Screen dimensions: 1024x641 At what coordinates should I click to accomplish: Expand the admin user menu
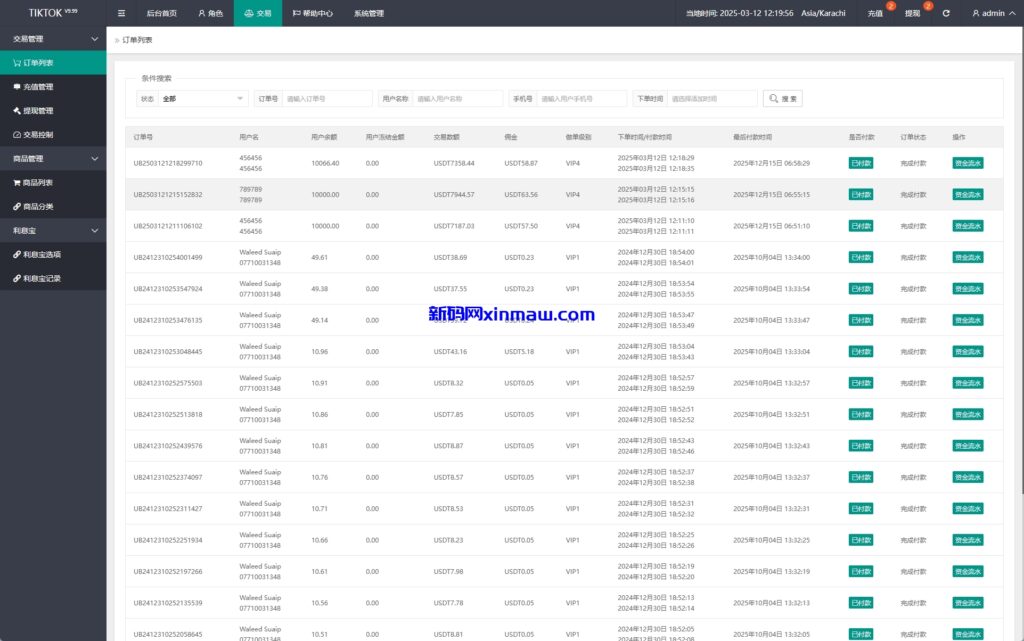(x=992, y=13)
